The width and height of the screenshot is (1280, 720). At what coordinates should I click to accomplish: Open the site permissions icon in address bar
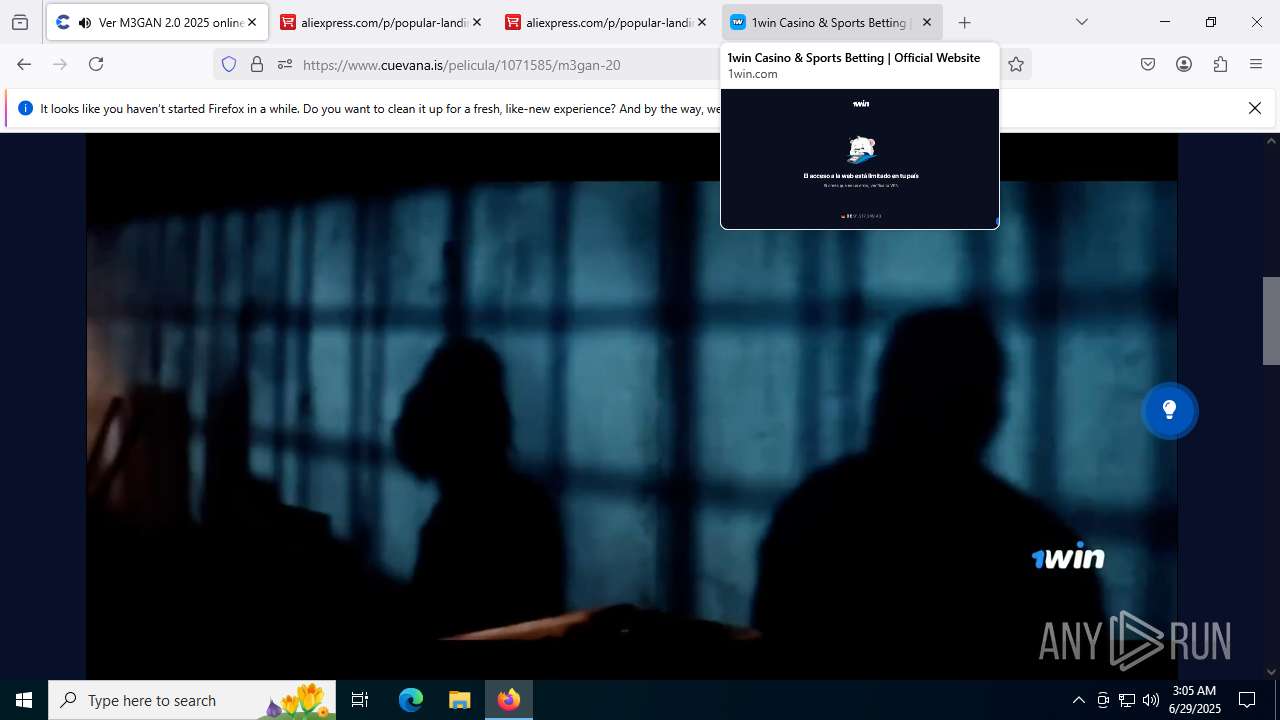tap(285, 64)
